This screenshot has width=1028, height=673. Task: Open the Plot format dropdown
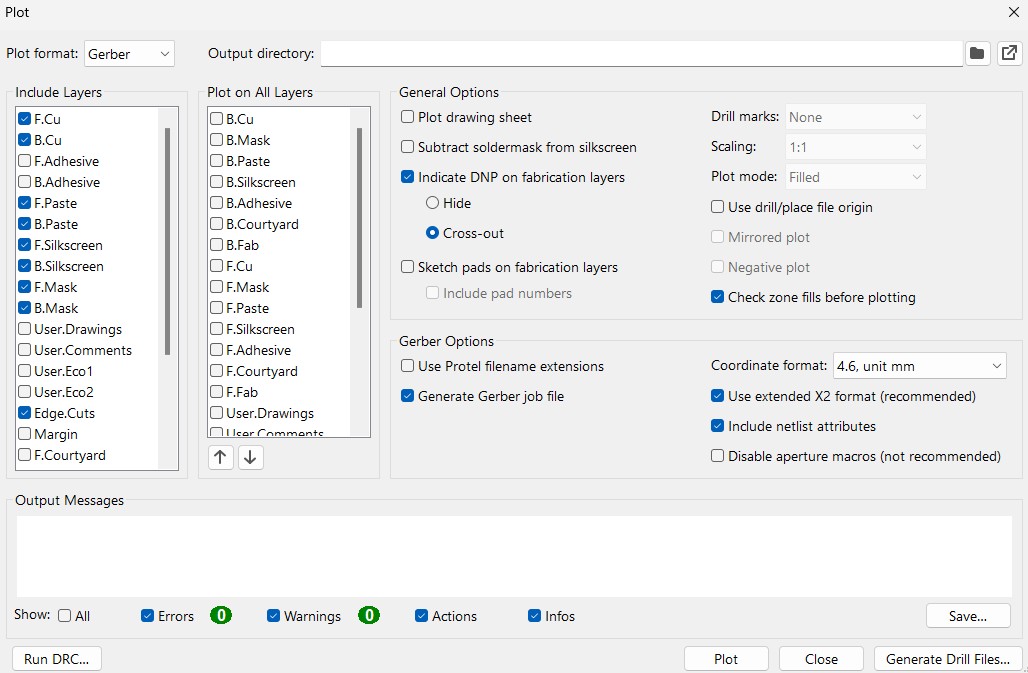[x=130, y=53]
